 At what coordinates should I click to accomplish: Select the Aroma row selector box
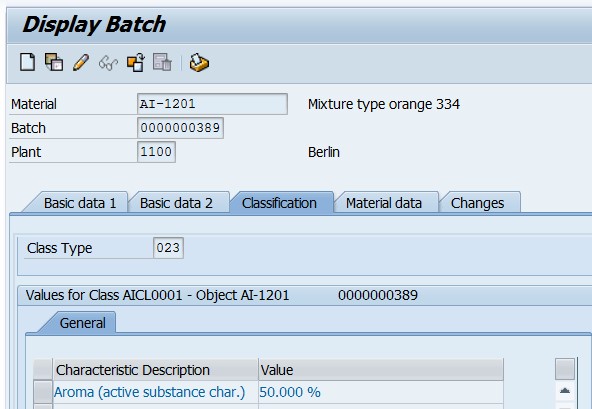(43, 392)
